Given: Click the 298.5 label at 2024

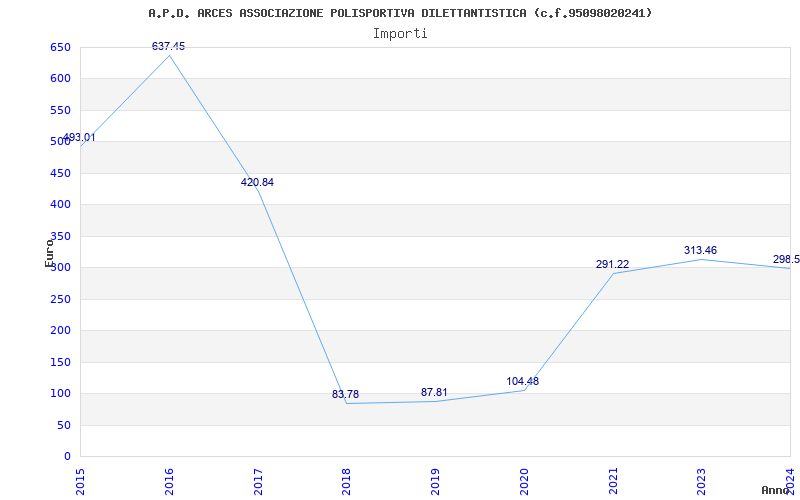Looking at the screenshot, I should (x=786, y=260).
